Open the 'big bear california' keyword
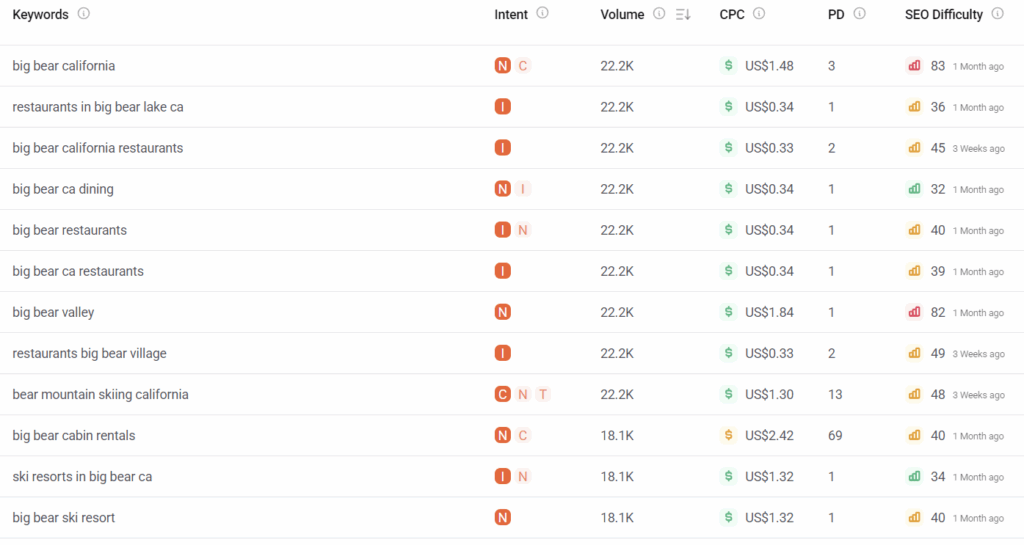The width and height of the screenshot is (1024, 545). pyautogui.click(x=63, y=66)
